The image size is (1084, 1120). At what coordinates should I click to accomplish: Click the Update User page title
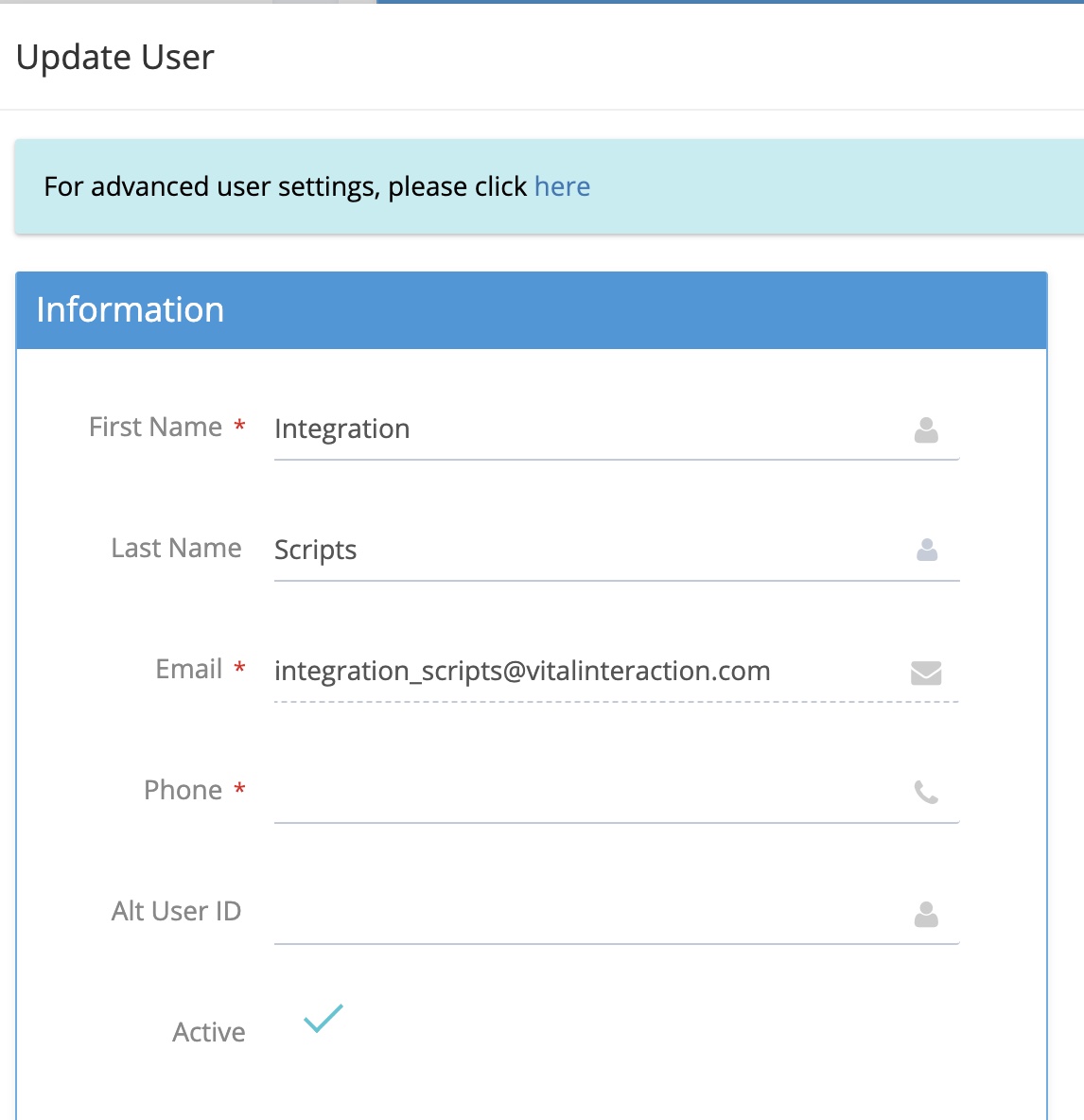(115, 58)
